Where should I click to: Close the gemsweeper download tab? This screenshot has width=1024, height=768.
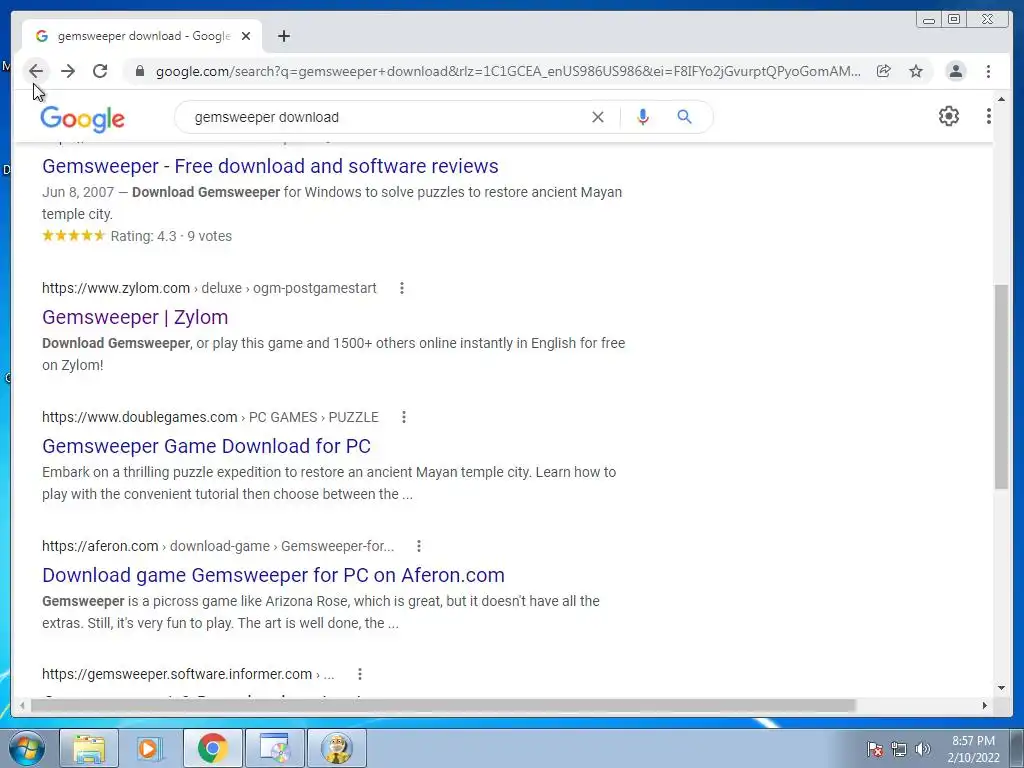pyautogui.click(x=246, y=36)
